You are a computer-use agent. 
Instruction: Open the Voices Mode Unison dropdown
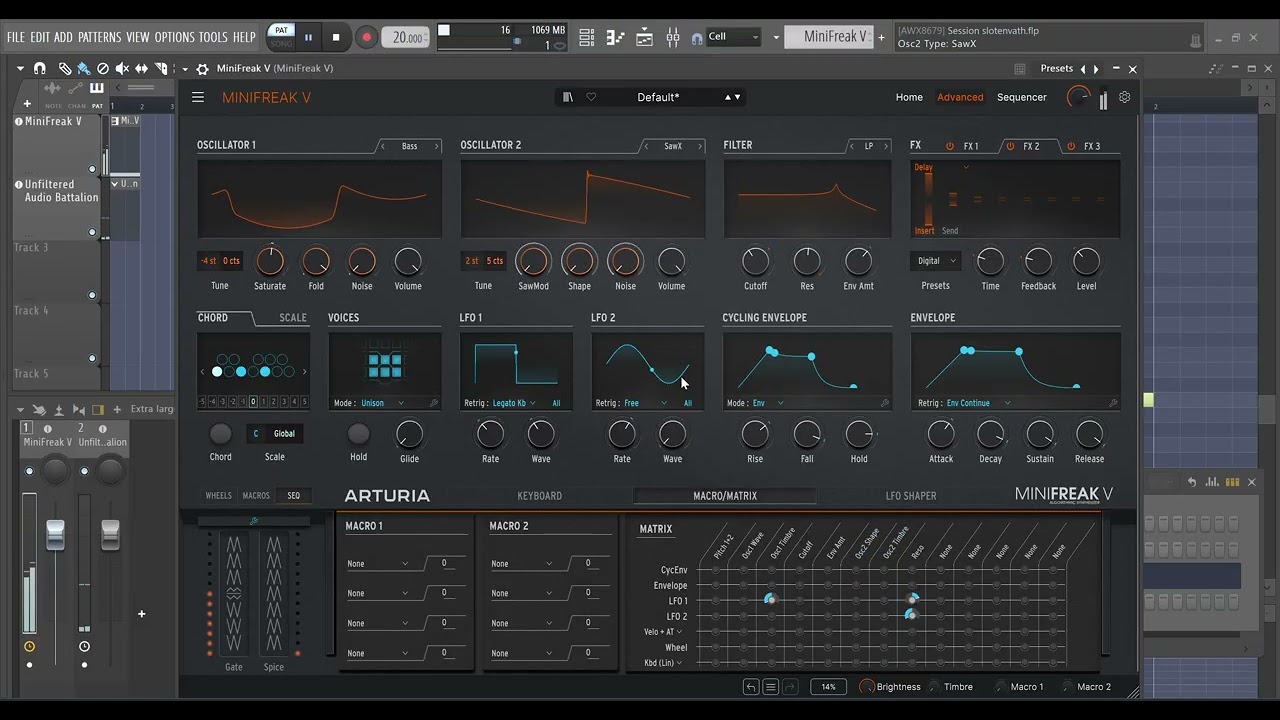click(x=383, y=403)
